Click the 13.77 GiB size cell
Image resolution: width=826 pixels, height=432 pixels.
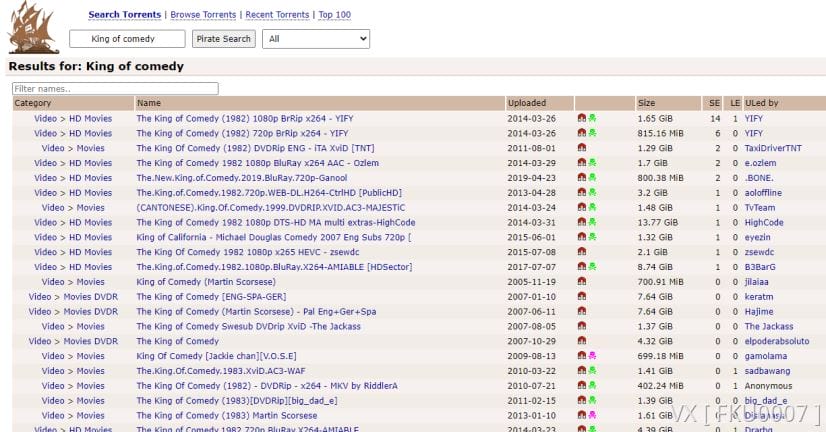point(657,222)
